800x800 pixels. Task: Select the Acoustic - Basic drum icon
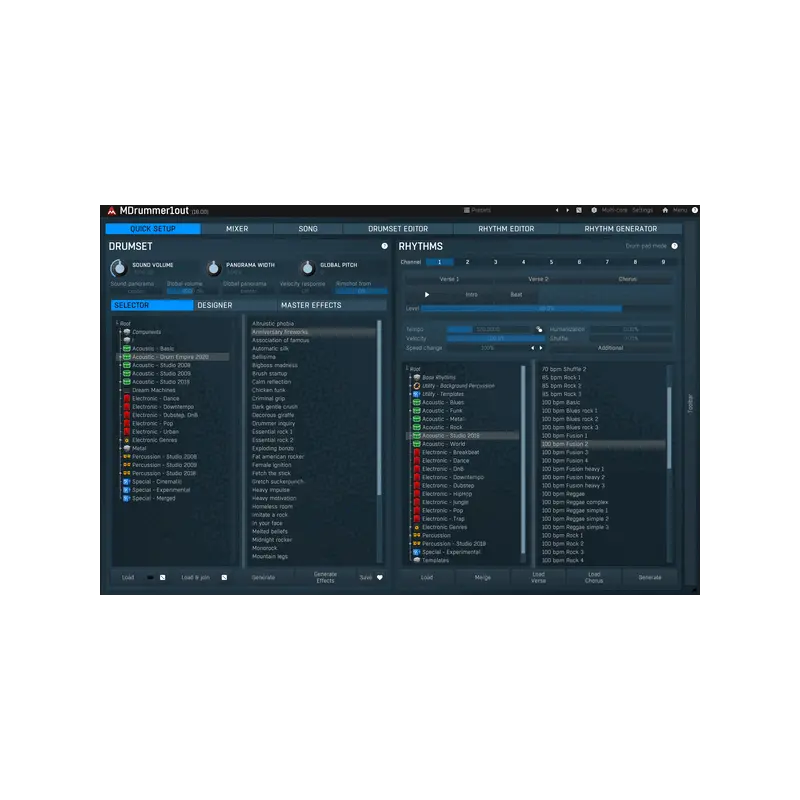[127, 348]
